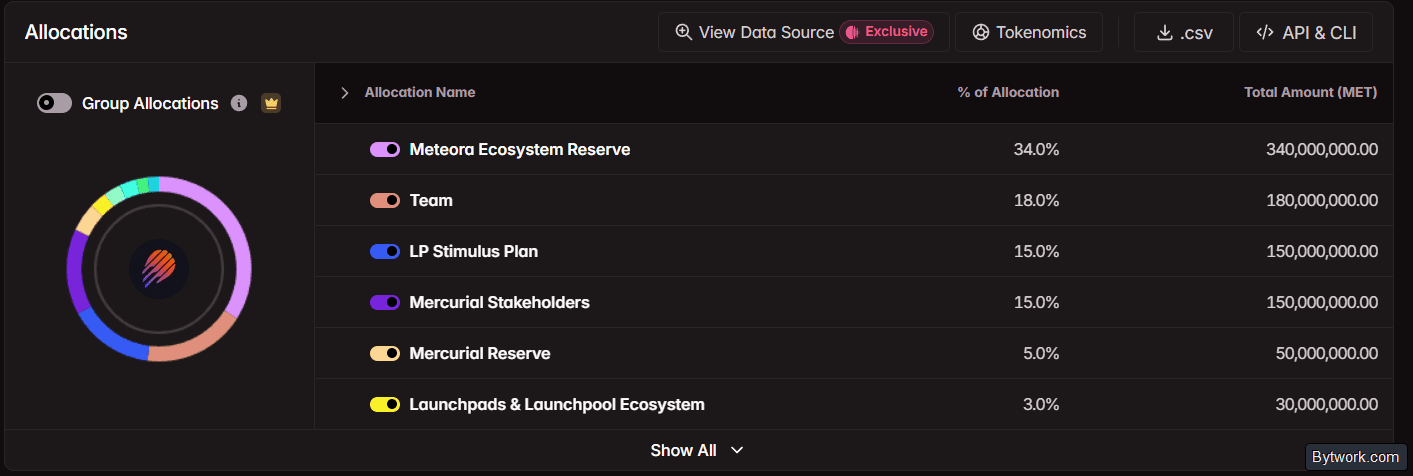This screenshot has height=476, width=1413.
Task: Sort by Total Amount (MET) header
Action: coord(1311,92)
